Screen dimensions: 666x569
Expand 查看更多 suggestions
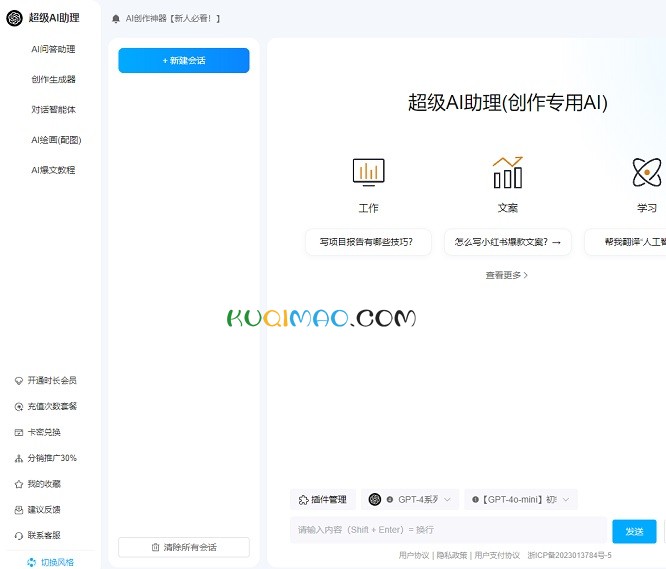(506, 276)
